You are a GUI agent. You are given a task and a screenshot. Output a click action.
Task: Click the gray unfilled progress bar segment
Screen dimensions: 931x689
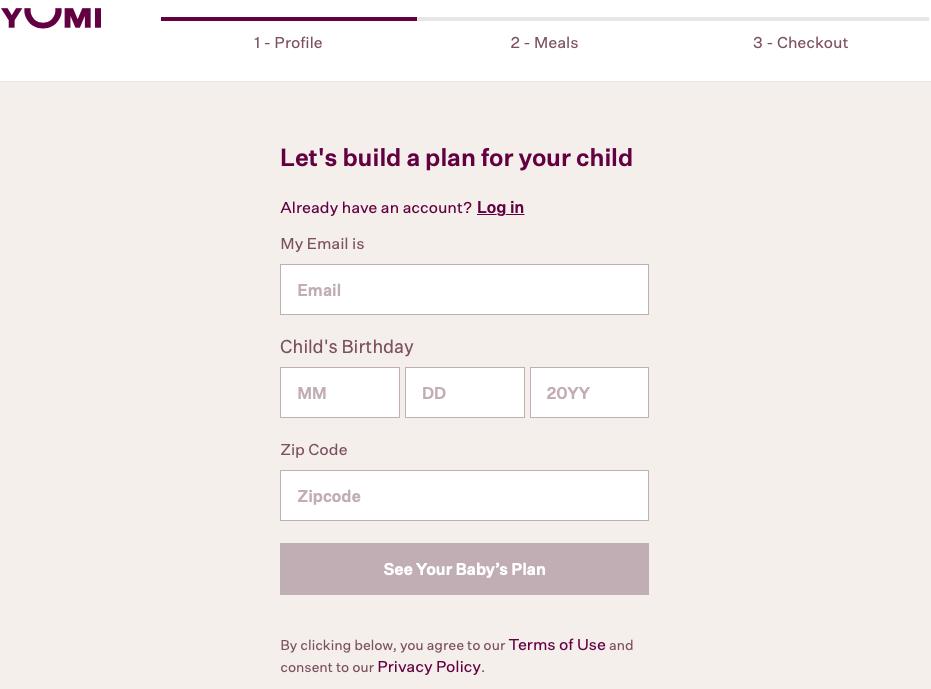(672, 18)
